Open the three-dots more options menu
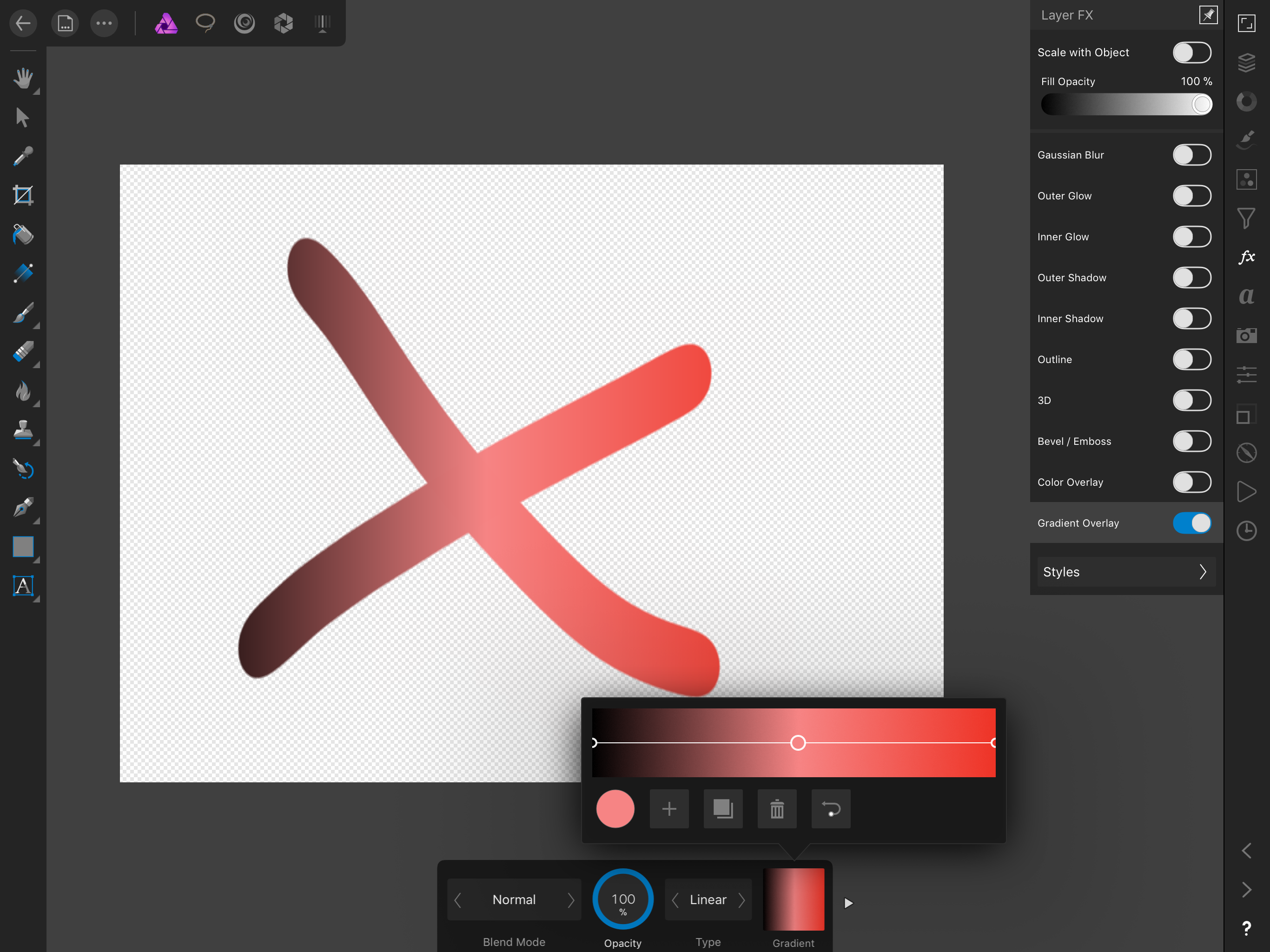 click(x=104, y=24)
